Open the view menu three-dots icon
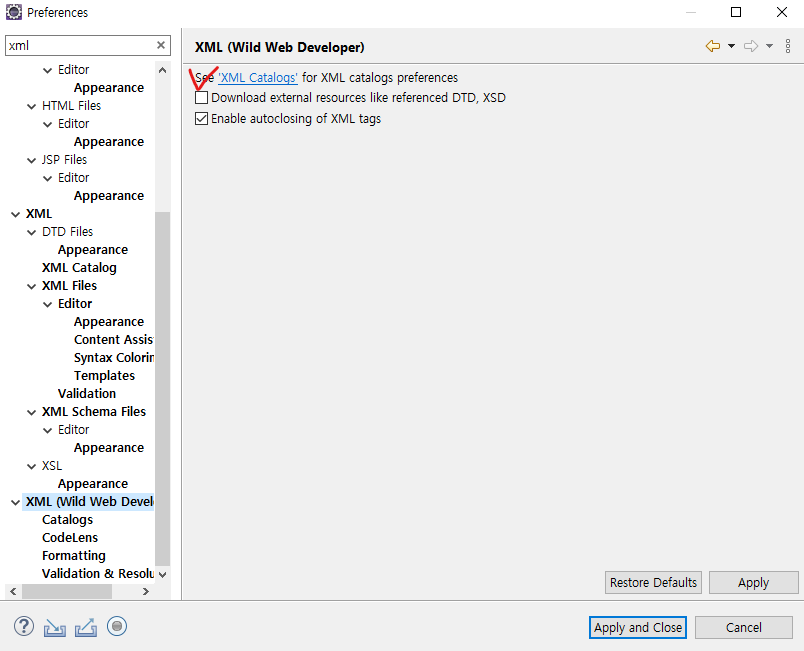 coord(788,46)
